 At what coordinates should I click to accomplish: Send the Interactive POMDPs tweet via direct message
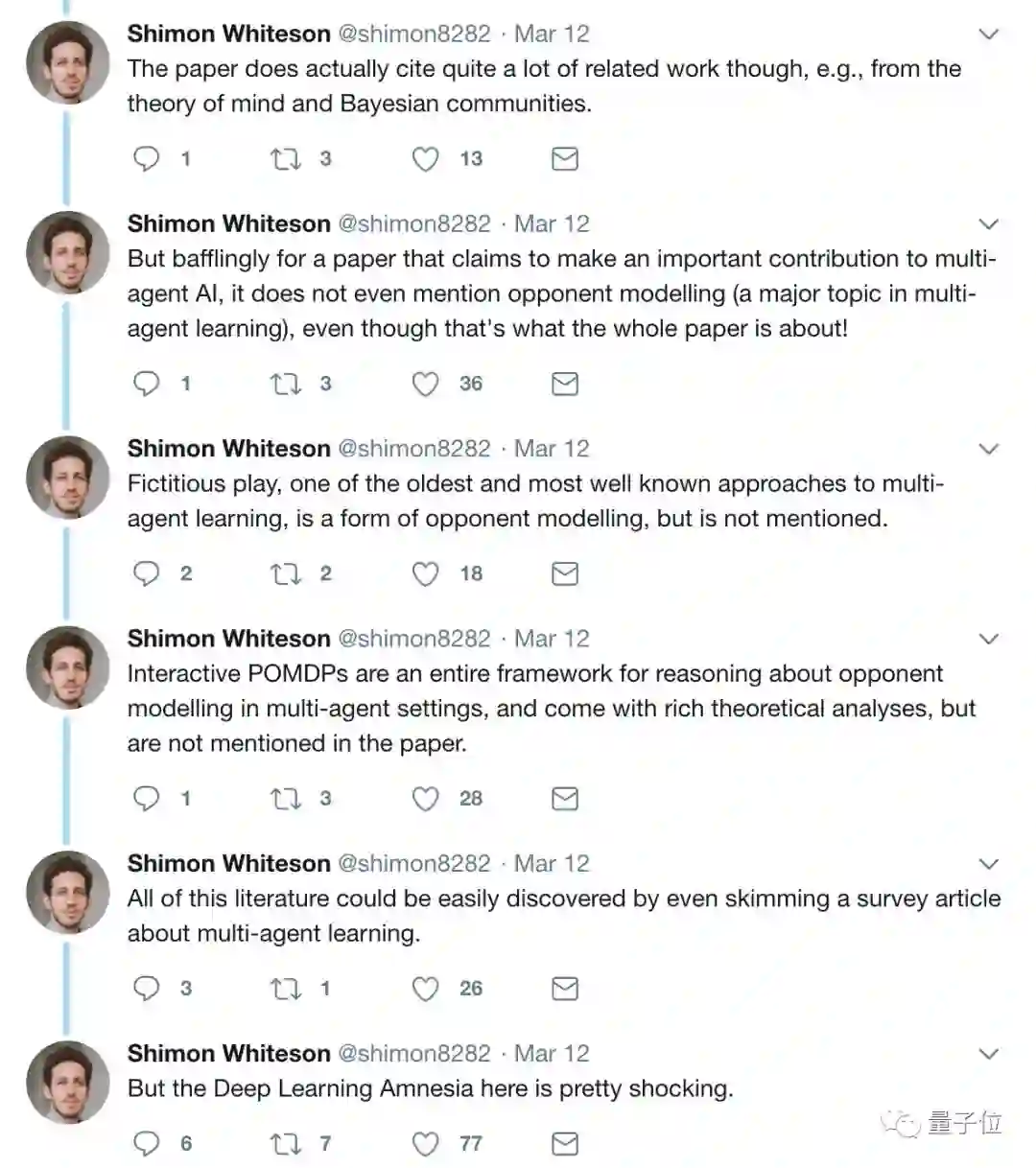[x=565, y=798]
